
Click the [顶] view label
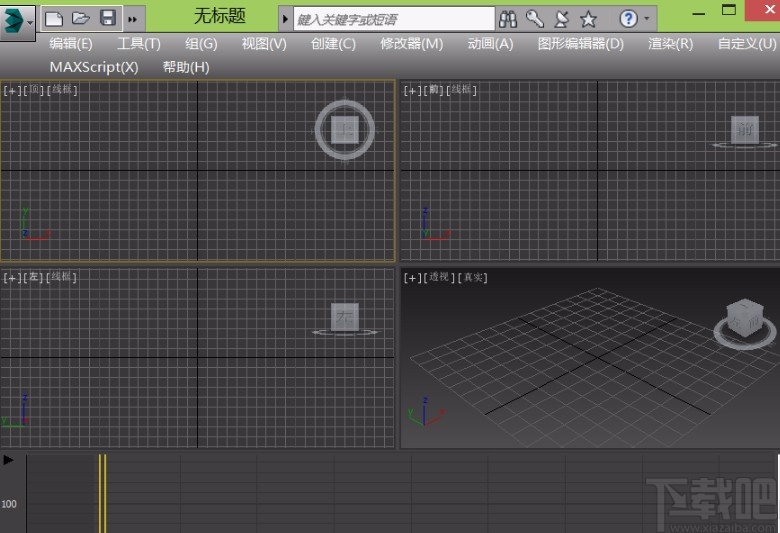(x=34, y=90)
